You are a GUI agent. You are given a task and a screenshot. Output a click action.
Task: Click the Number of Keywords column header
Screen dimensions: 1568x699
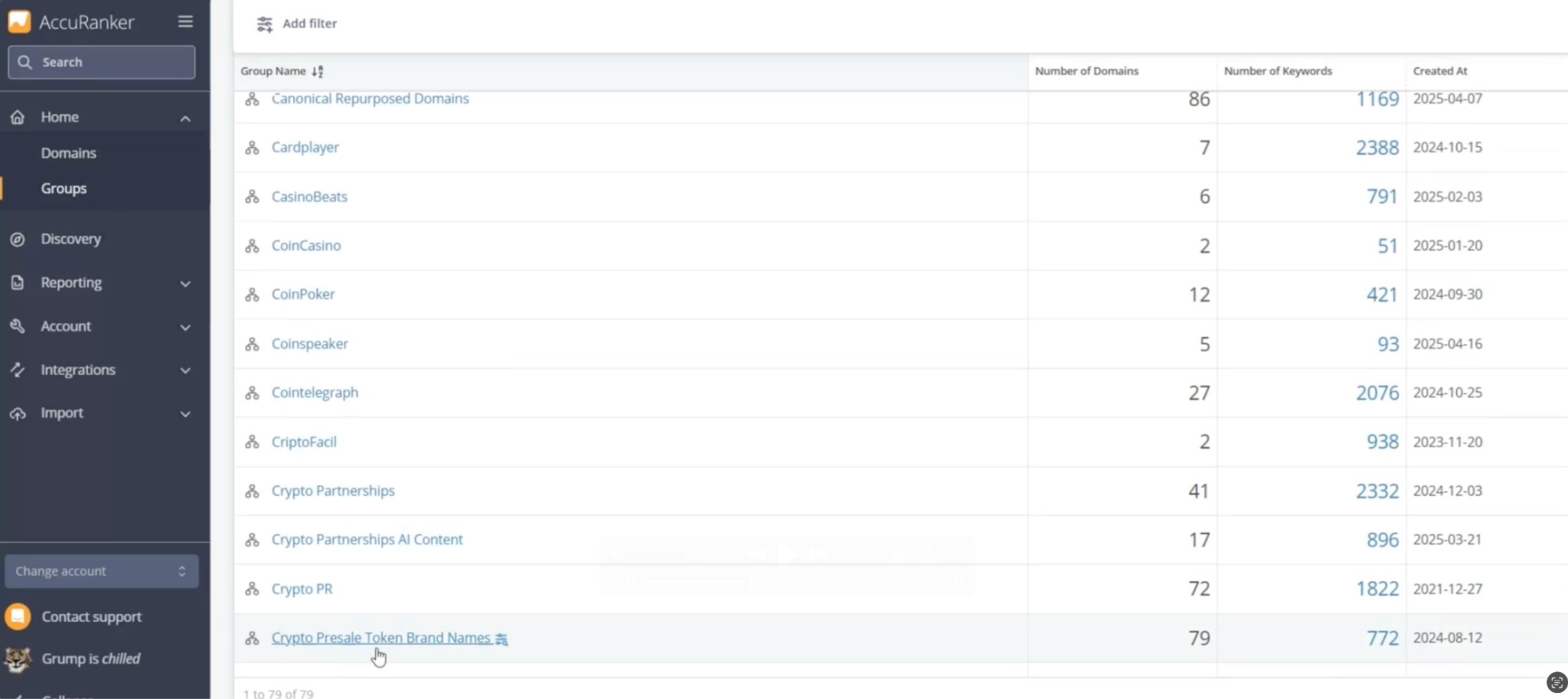point(1278,71)
